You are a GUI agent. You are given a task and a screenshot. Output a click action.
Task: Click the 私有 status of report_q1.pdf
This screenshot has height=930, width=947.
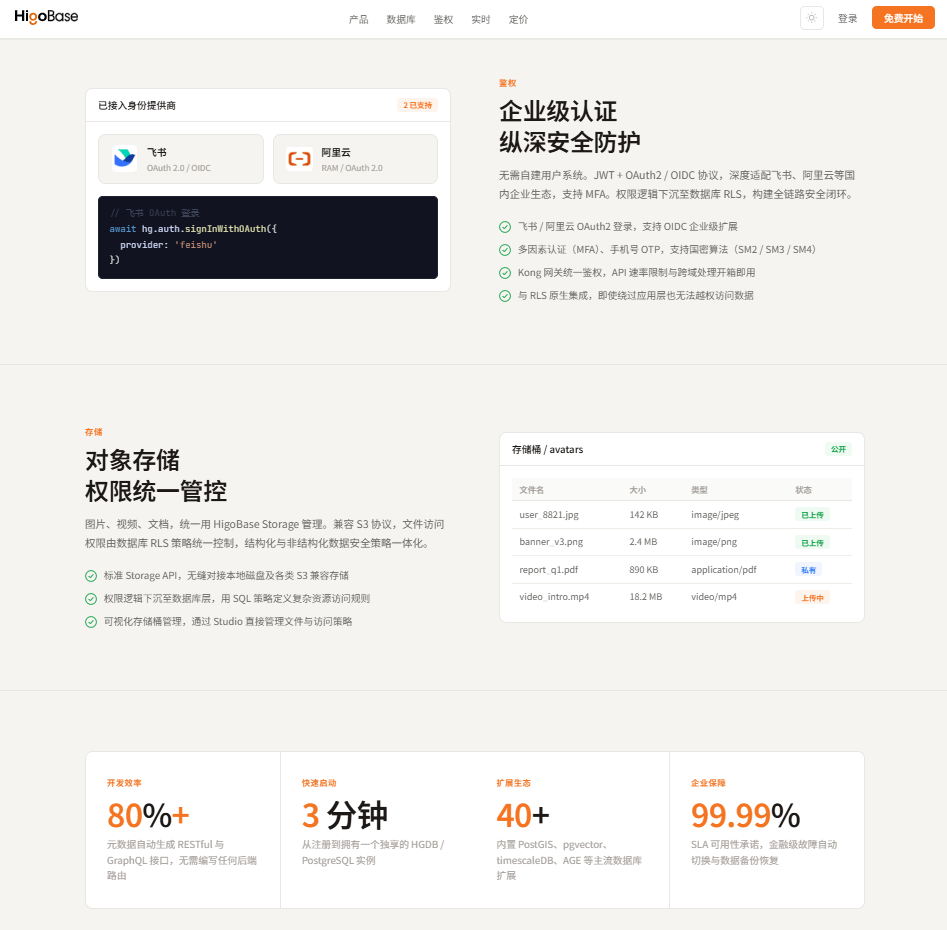(808, 570)
